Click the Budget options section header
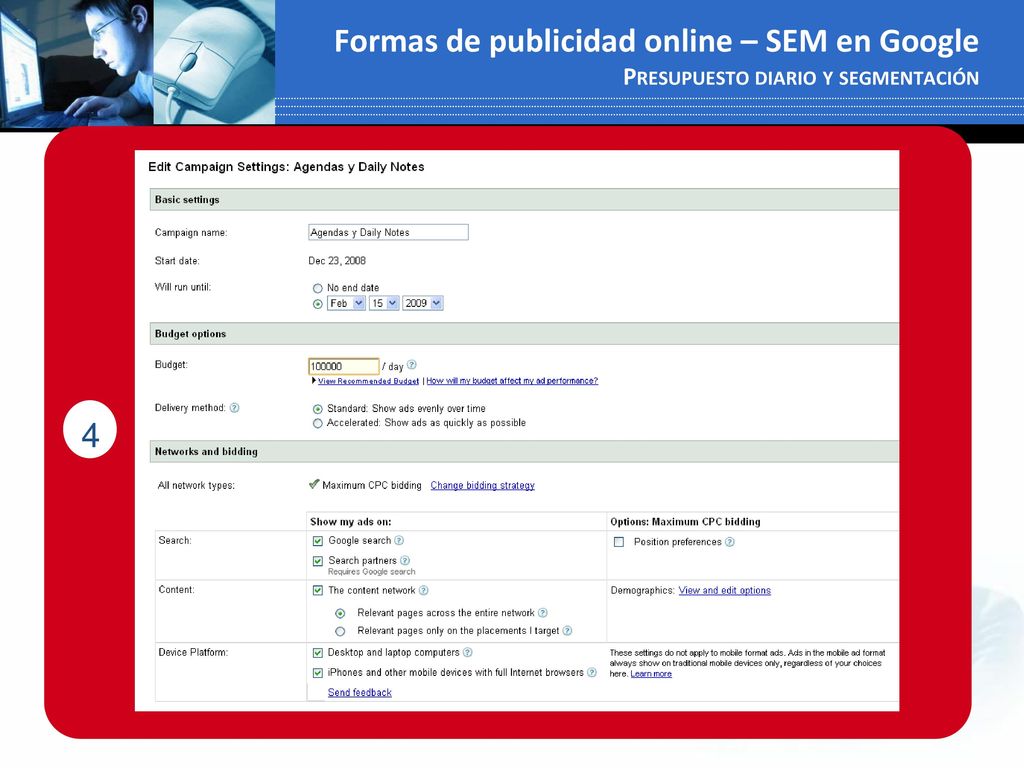 point(524,334)
